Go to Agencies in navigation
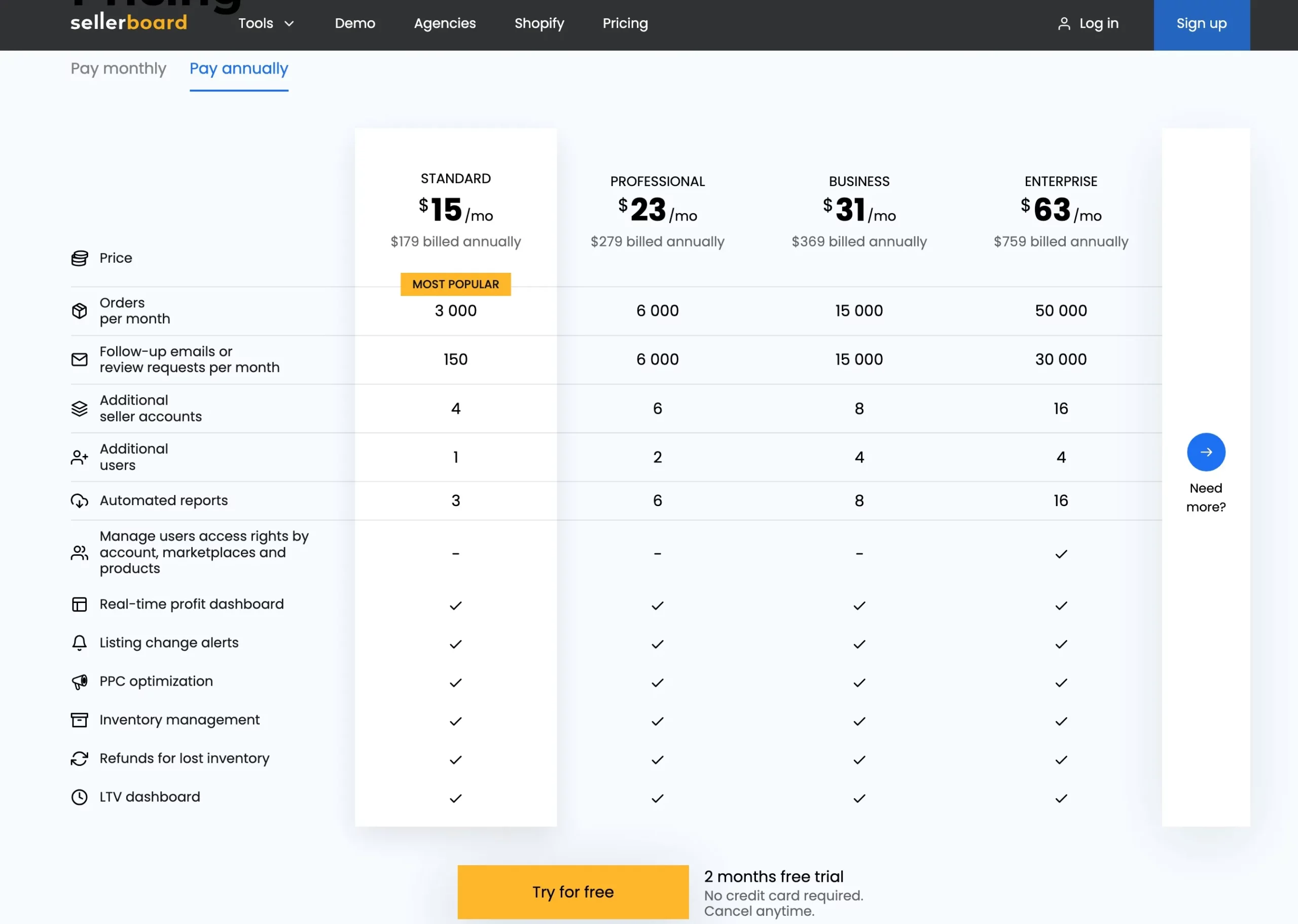Viewport: 1298px width, 924px height. coord(445,23)
